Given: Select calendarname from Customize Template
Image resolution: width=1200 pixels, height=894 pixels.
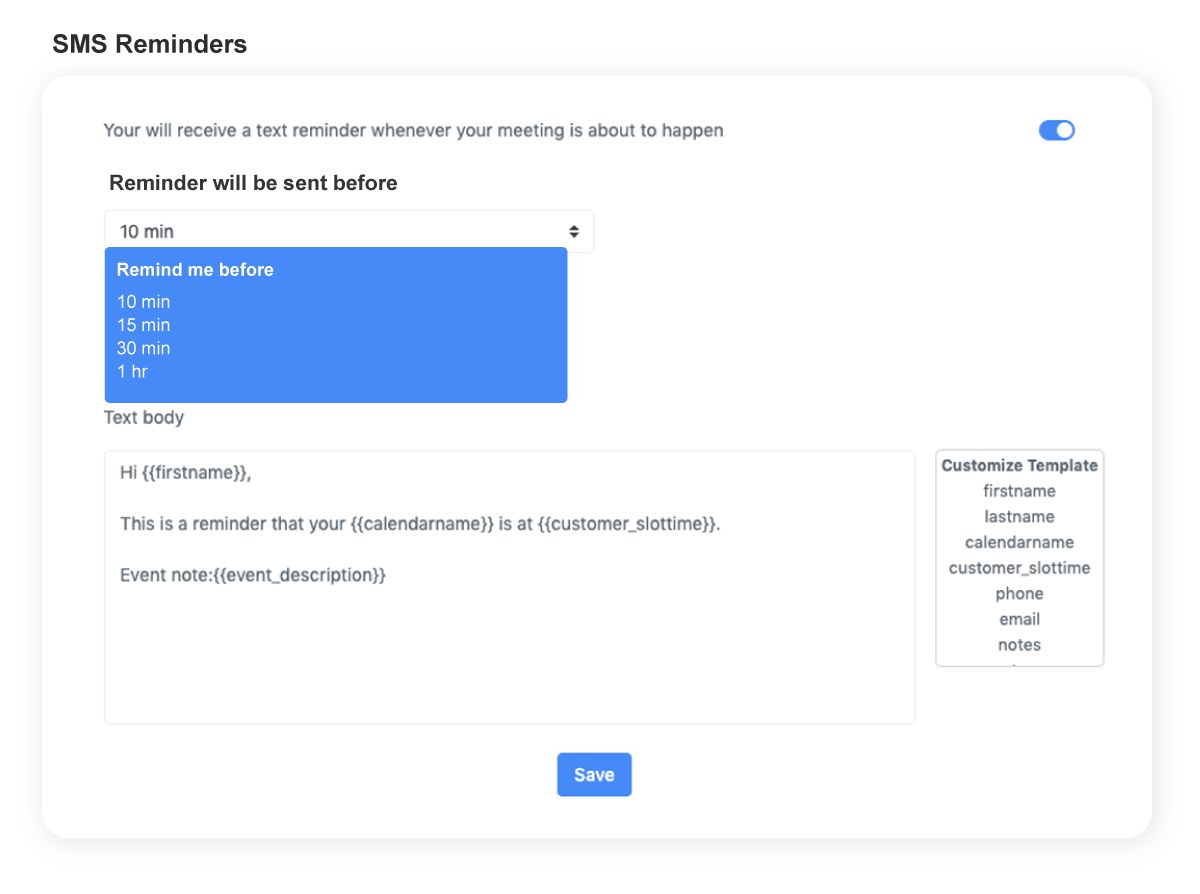Looking at the screenshot, I should pyautogui.click(x=1019, y=542).
